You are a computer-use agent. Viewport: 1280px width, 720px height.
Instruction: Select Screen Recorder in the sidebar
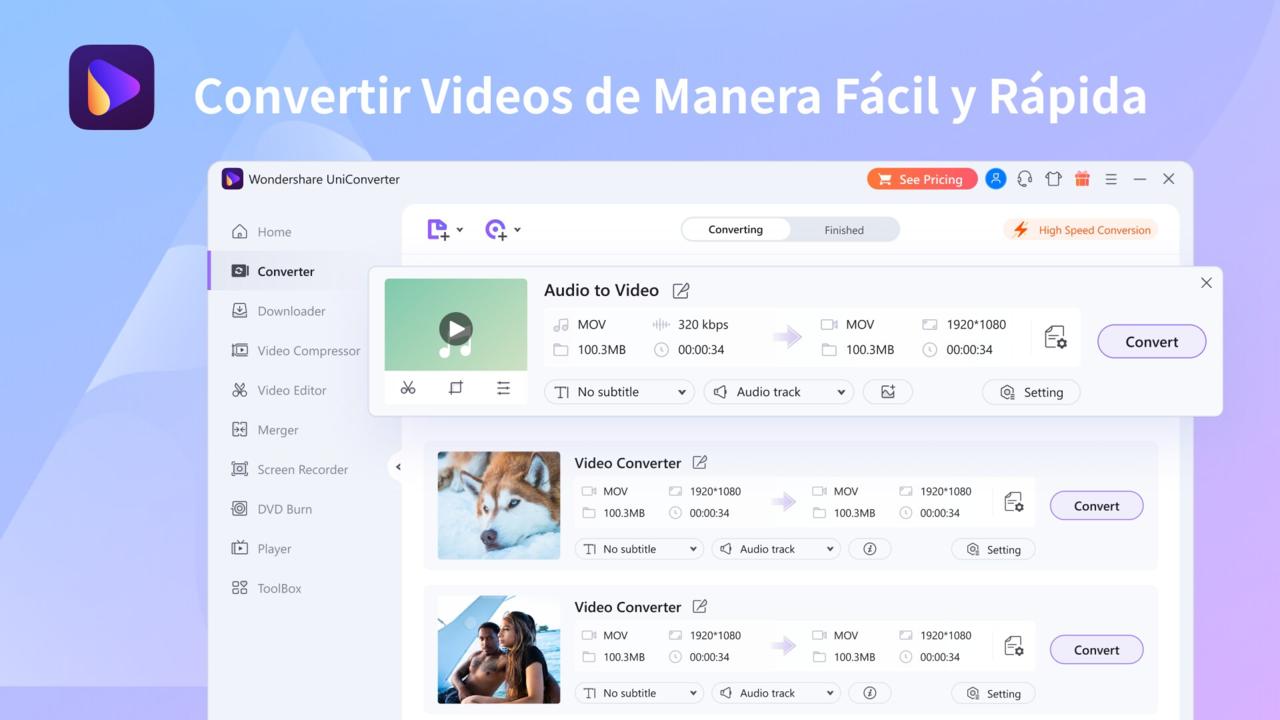point(302,470)
